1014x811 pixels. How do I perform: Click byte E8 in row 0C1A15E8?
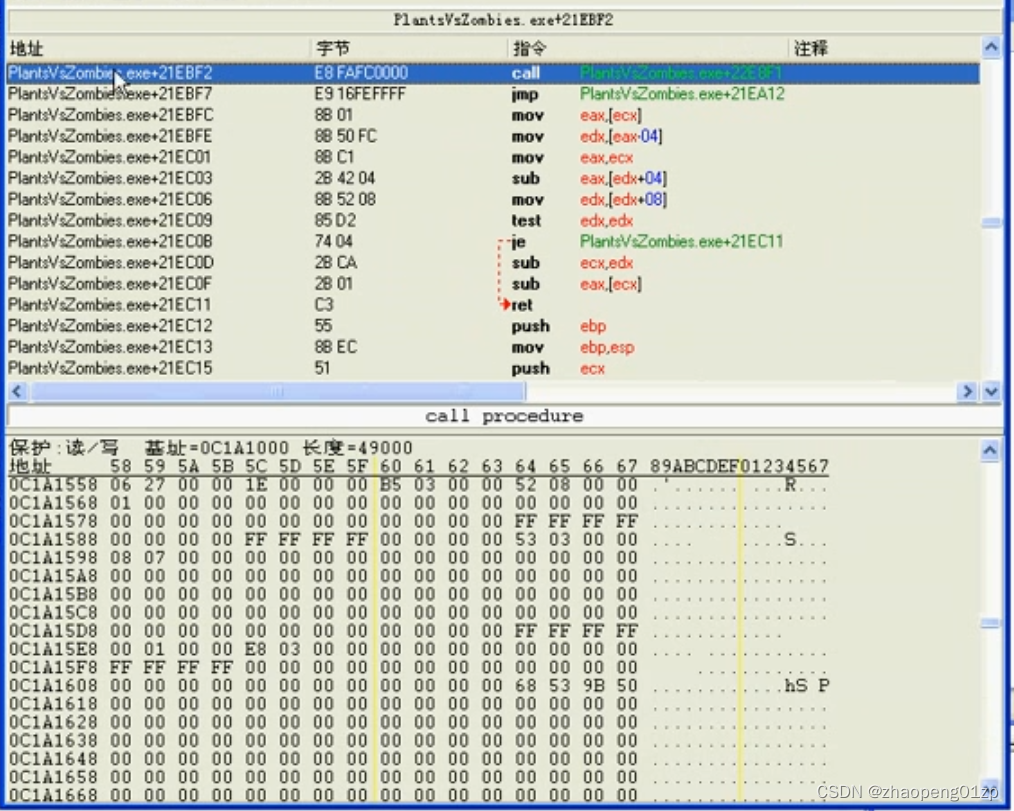[x=255, y=649]
